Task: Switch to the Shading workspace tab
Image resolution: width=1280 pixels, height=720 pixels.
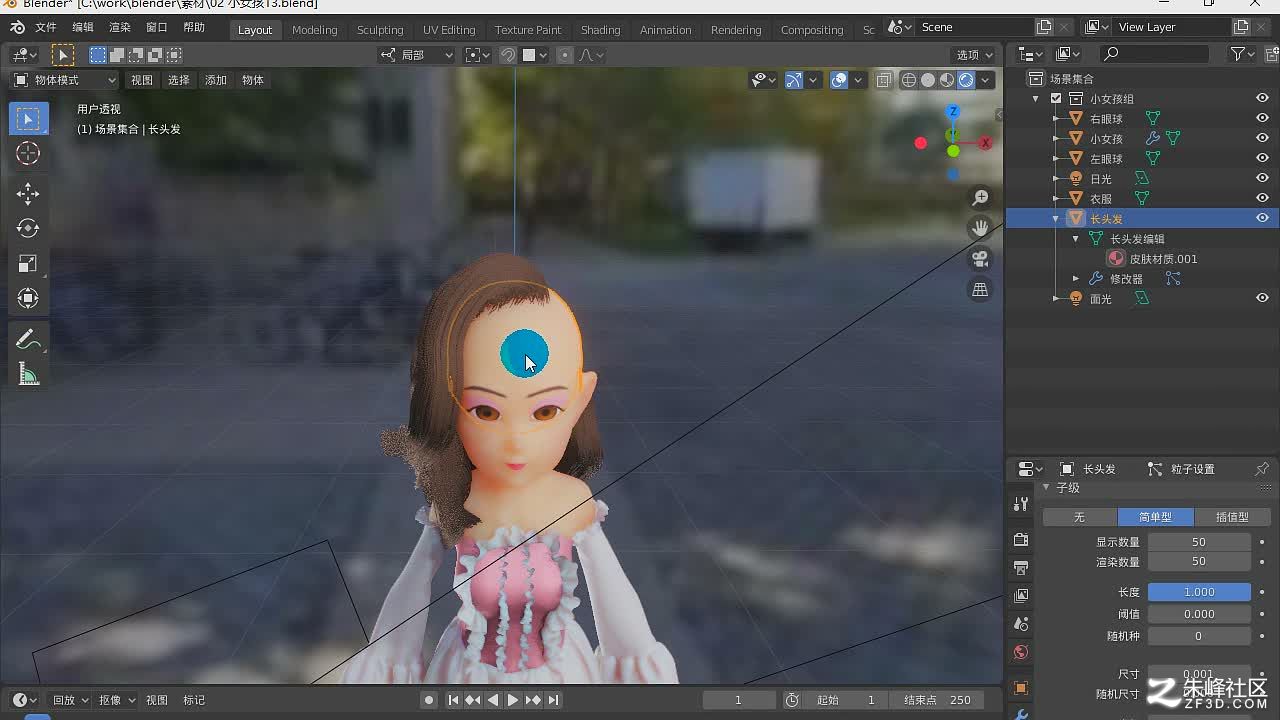Action: [601, 30]
